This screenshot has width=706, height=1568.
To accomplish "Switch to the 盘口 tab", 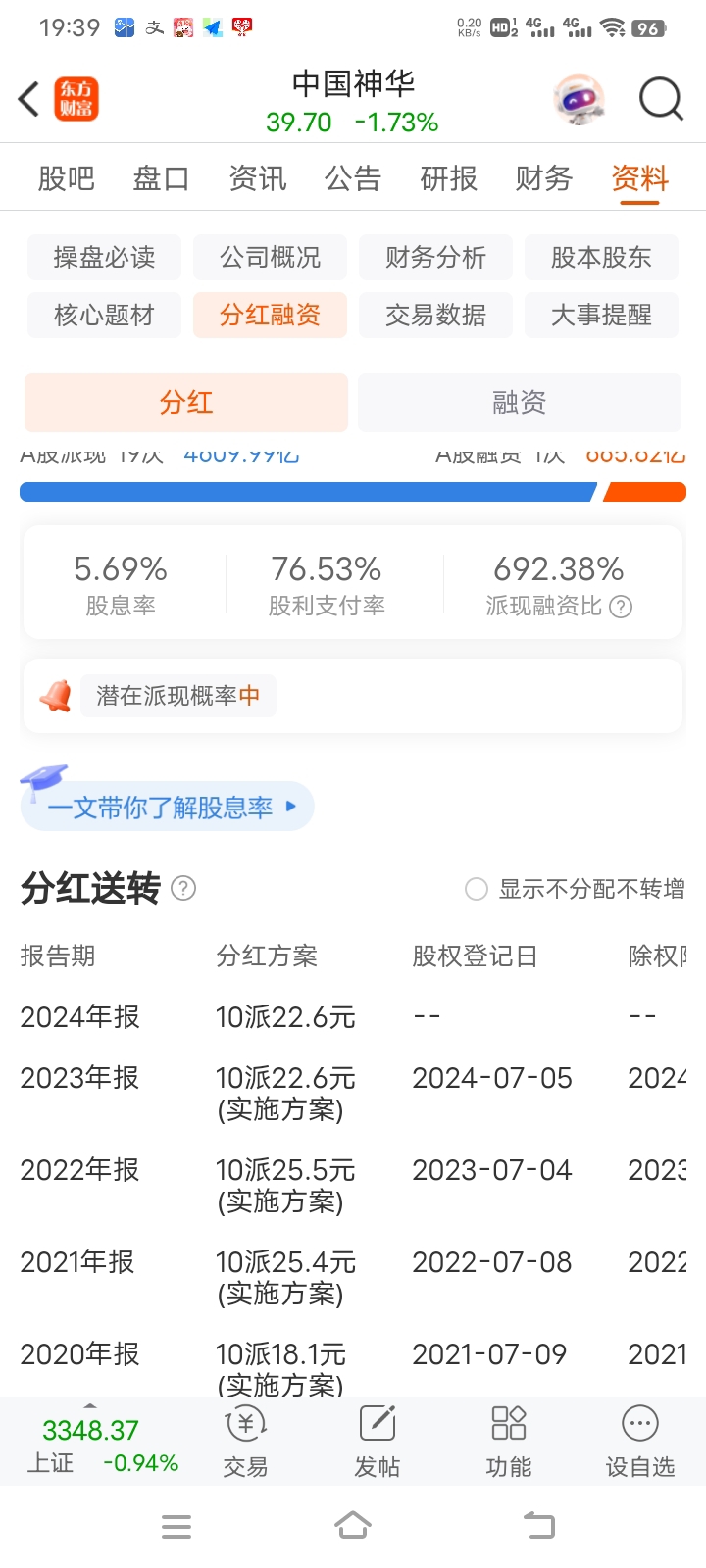I will 161,178.
